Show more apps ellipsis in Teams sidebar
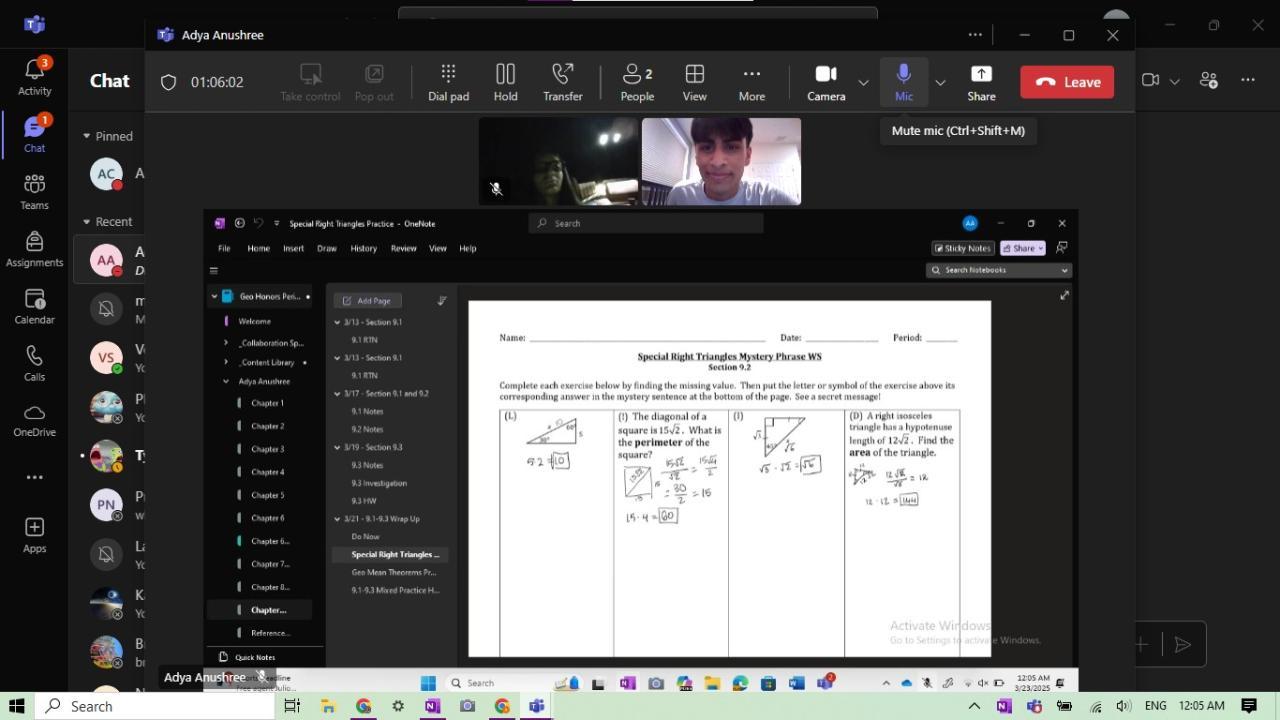The image size is (1280, 720). click(34, 477)
